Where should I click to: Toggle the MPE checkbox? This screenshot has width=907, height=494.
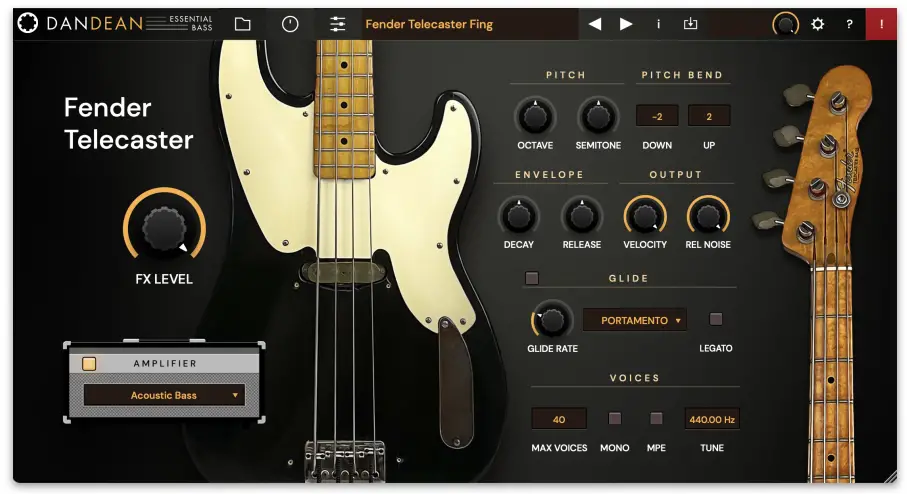tap(656, 418)
